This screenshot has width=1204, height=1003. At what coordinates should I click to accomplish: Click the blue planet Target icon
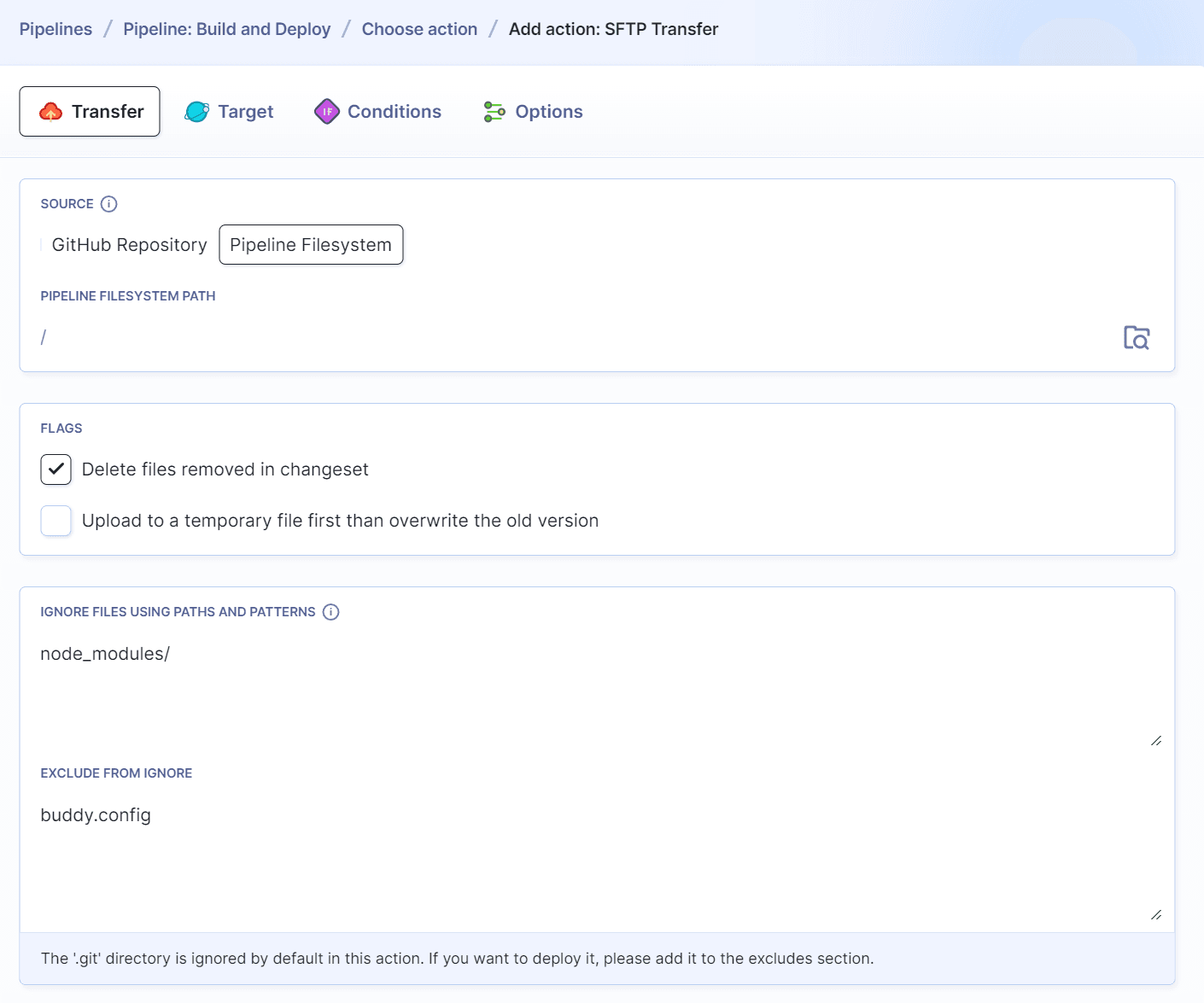click(x=197, y=112)
